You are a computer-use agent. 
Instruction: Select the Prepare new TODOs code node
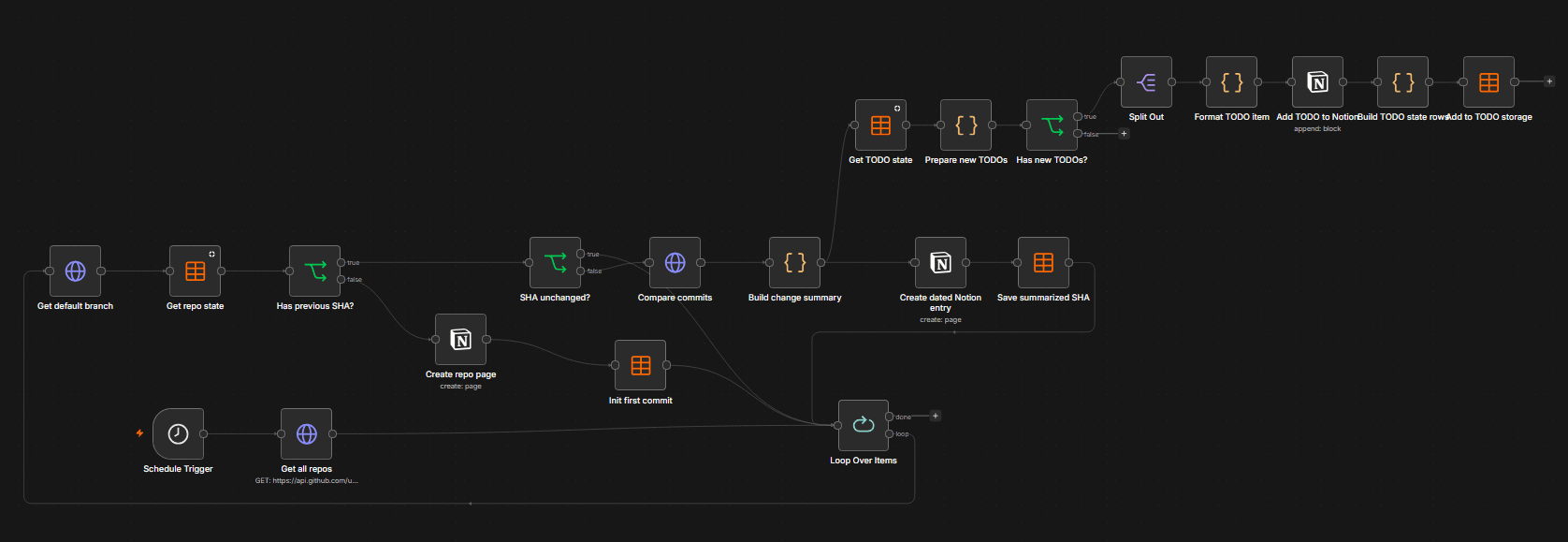pos(965,125)
